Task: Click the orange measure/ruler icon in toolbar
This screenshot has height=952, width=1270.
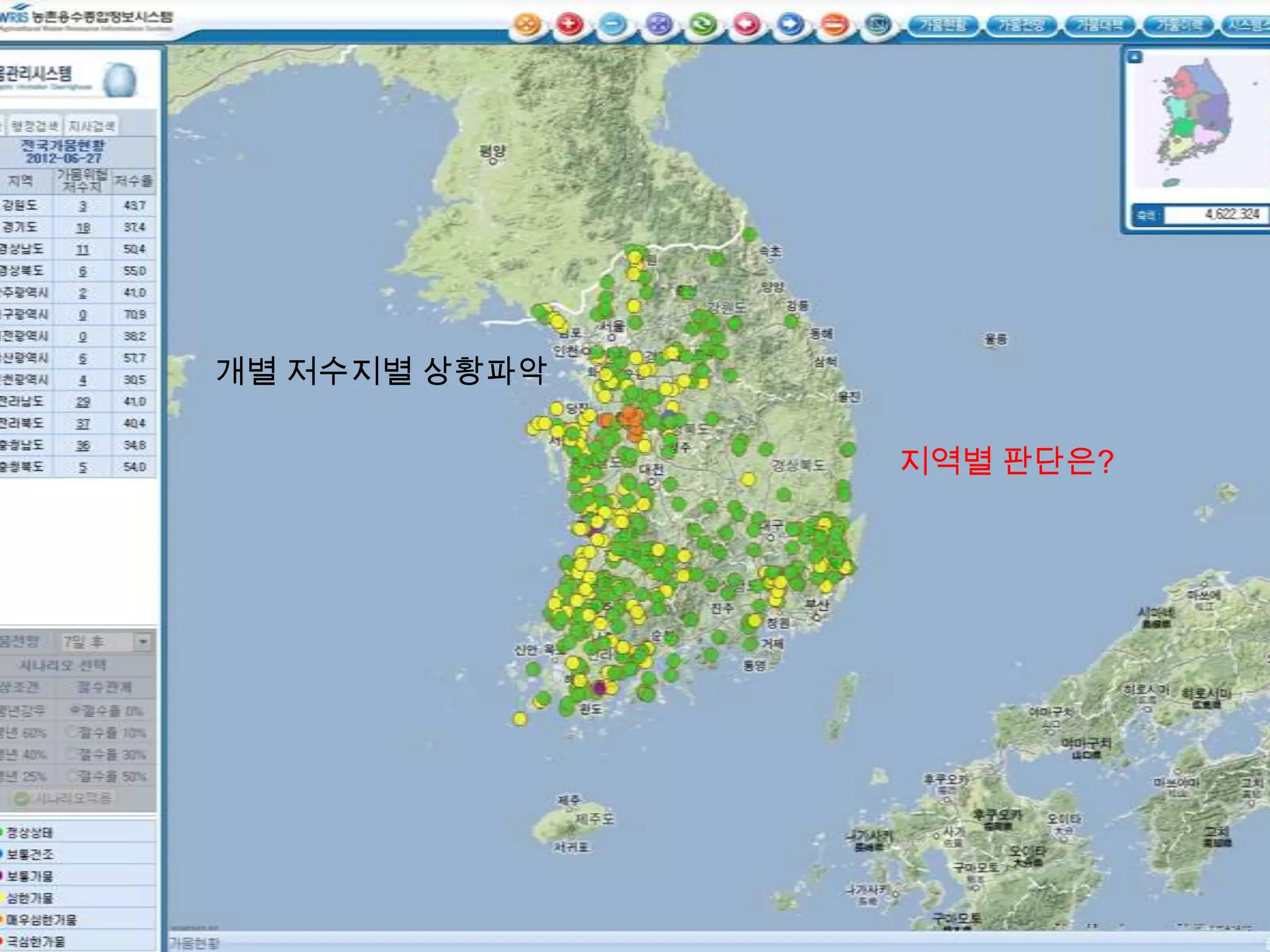Action: coord(835,25)
